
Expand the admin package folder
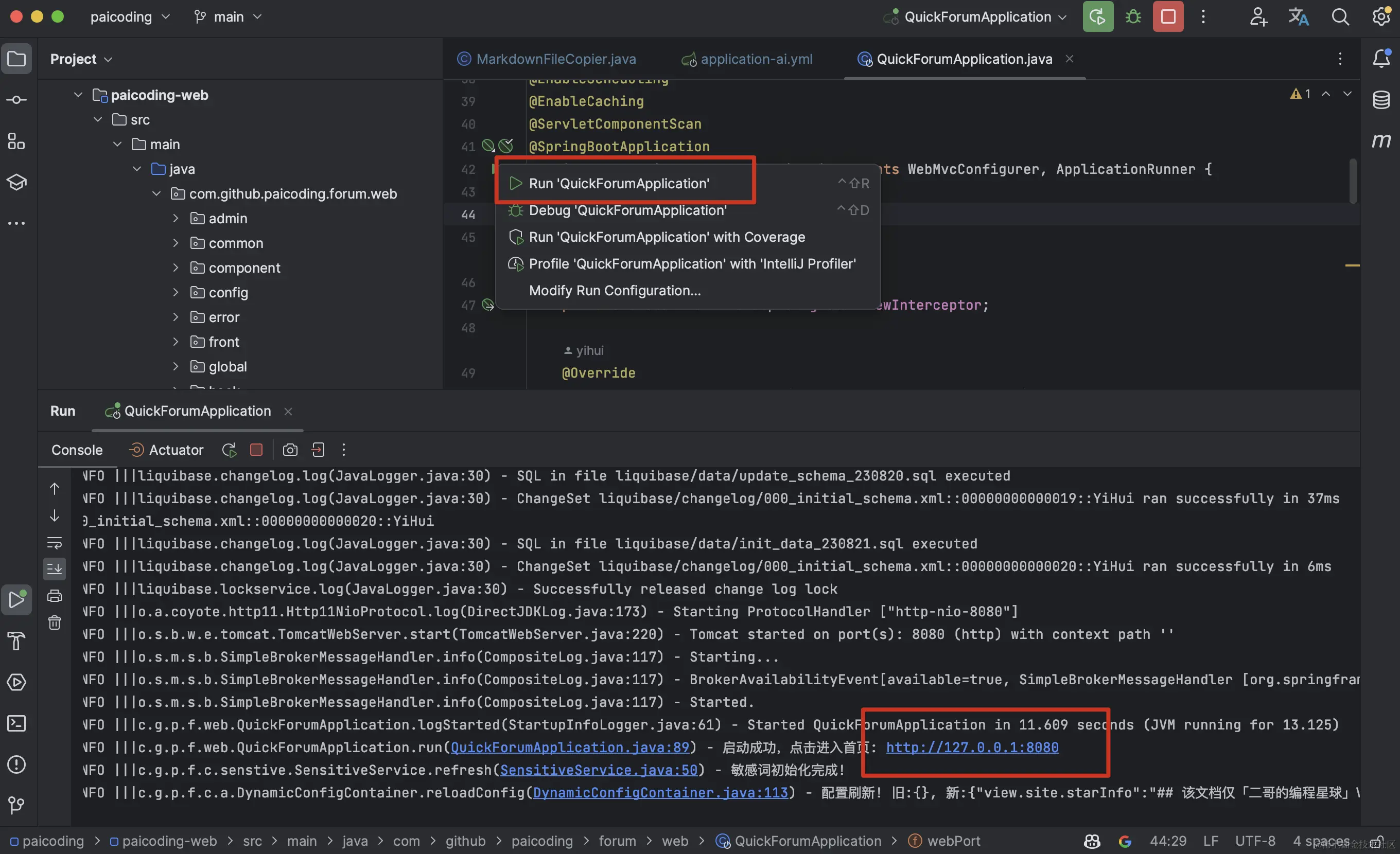pos(176,218)
